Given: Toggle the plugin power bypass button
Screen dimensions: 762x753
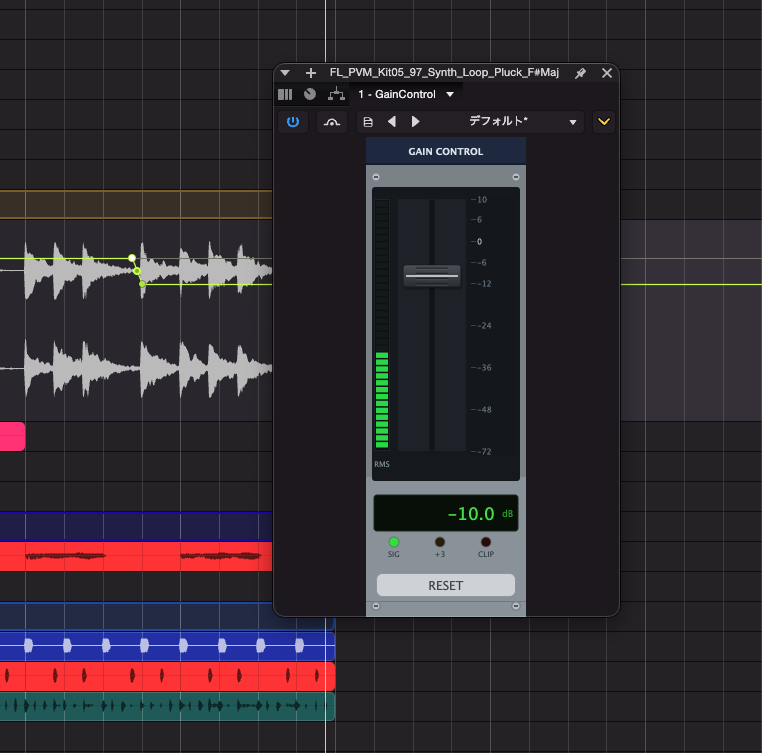Looking at the screenshot, I should click(x=293, y=122).
